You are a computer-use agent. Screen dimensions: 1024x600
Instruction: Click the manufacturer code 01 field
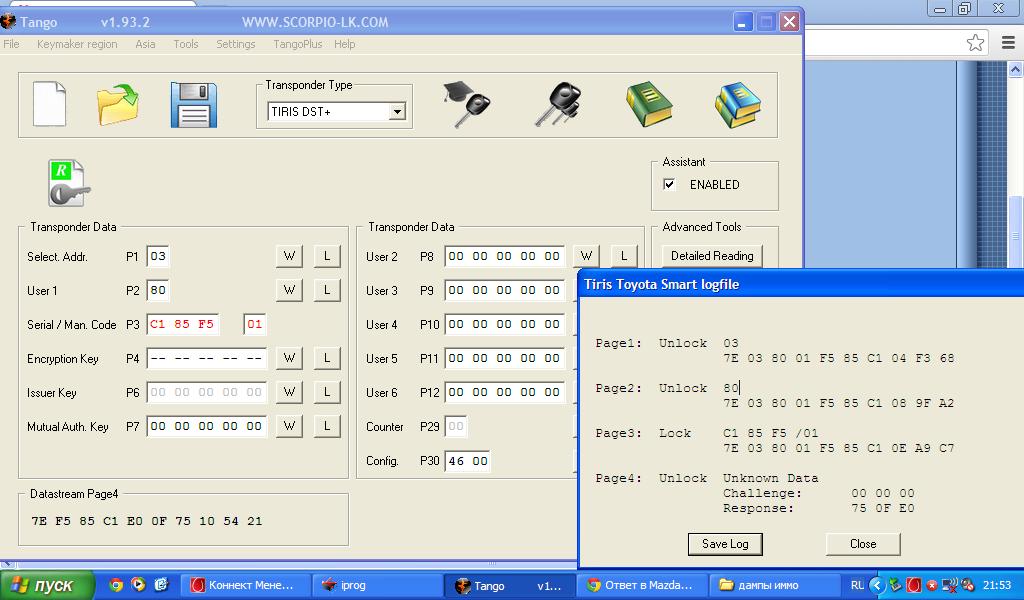[x=255, y=324]
